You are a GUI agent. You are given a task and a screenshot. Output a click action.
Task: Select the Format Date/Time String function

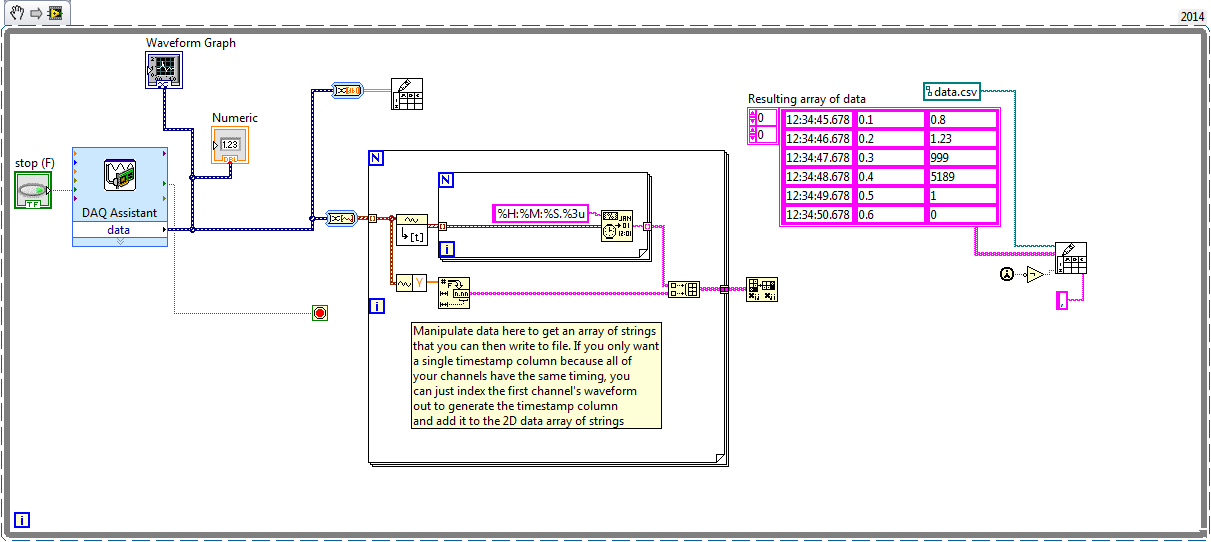point(616,226)
